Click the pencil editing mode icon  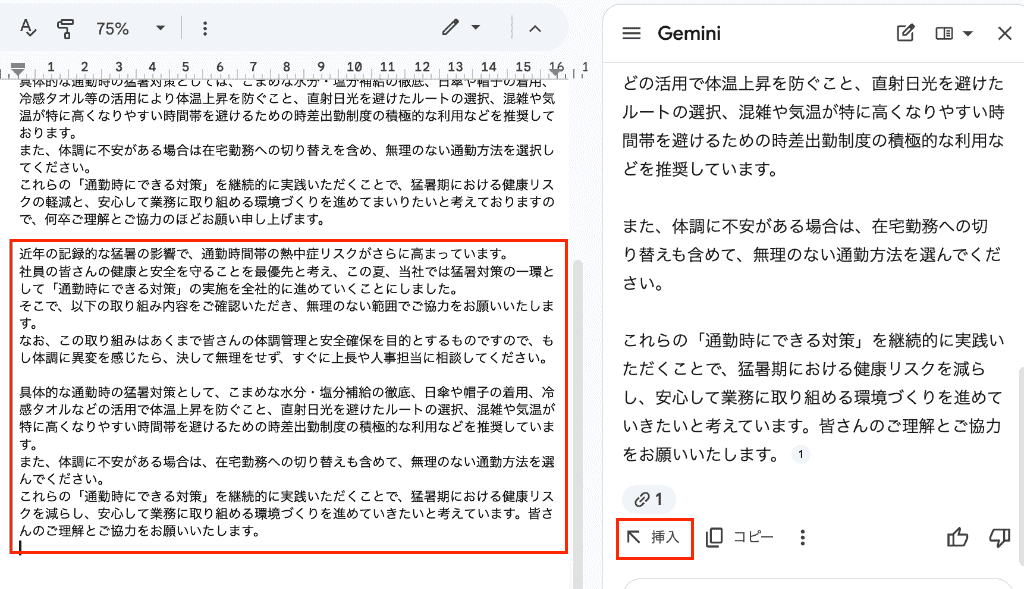point(450,27)
